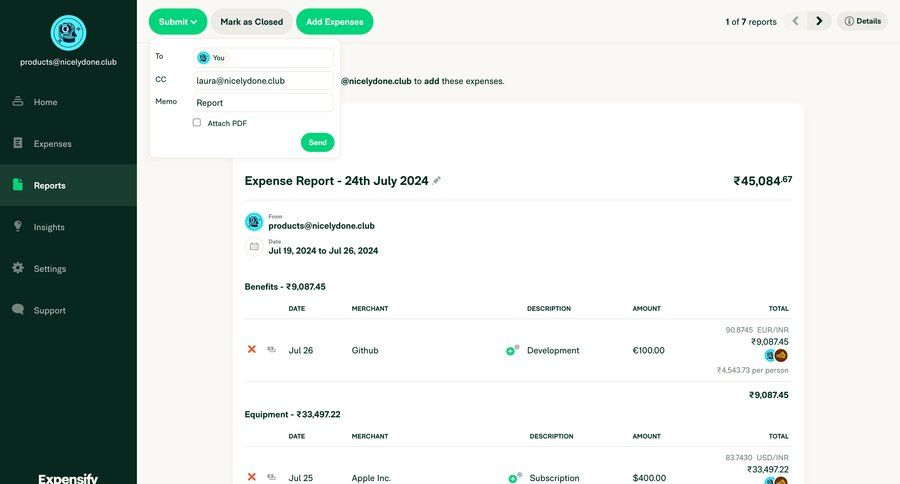The height and width of the screenshot is (484, 900).
Task: Open Settings via the gear icon
Action: tap(18, 268)
